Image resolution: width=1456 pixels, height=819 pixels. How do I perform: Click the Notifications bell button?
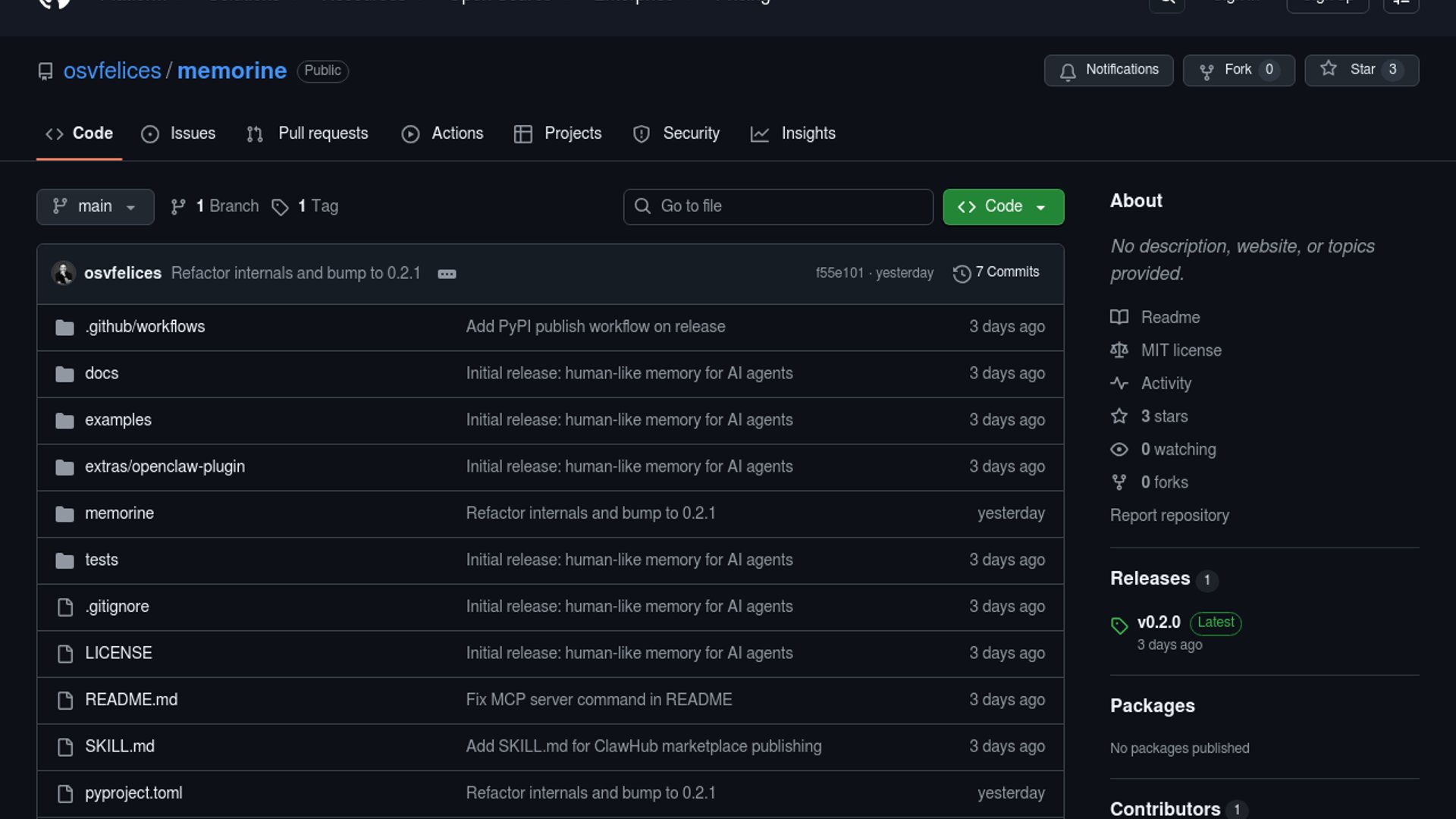click(1108, 71)
